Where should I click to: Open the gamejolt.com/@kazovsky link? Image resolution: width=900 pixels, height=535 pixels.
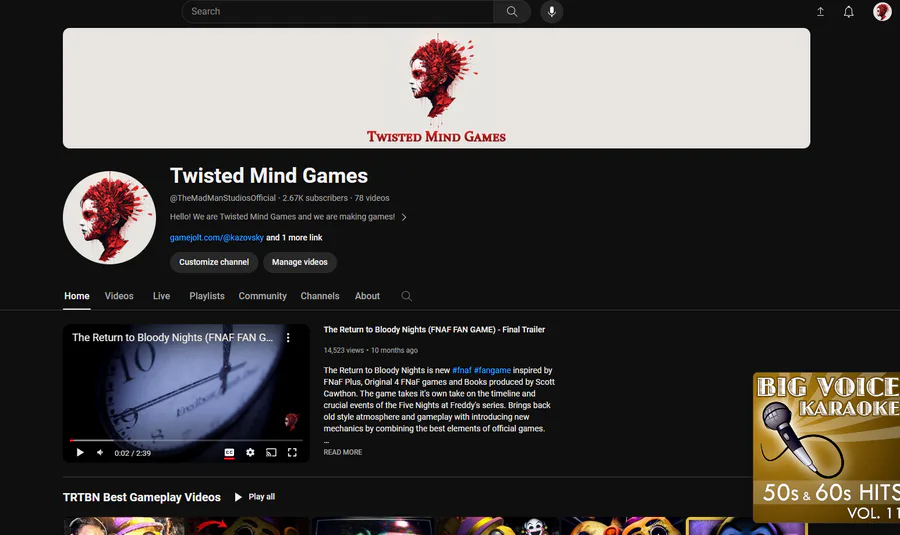click(216, 238)
